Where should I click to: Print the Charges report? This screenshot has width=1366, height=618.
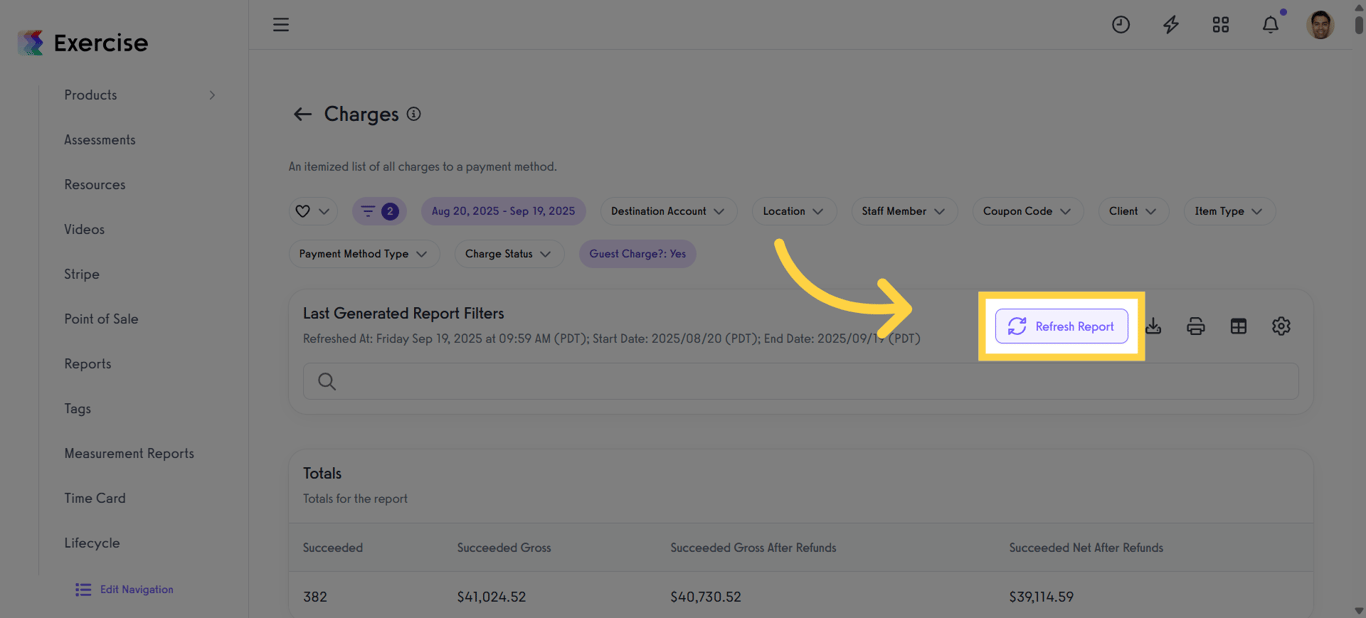pyautogui.click(x=1196, y=326)
